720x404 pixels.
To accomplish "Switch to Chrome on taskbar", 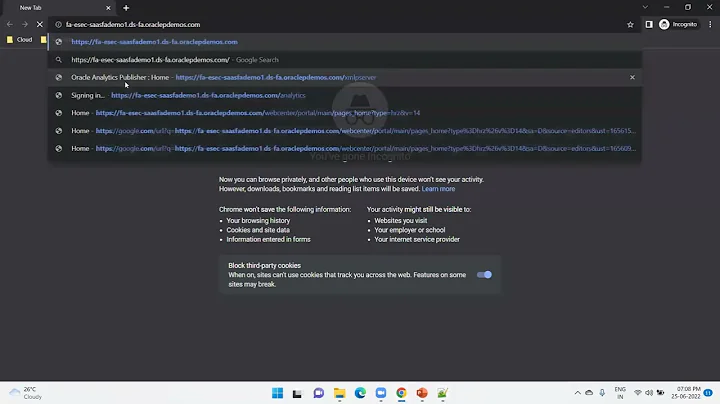I will coord(401,393).
